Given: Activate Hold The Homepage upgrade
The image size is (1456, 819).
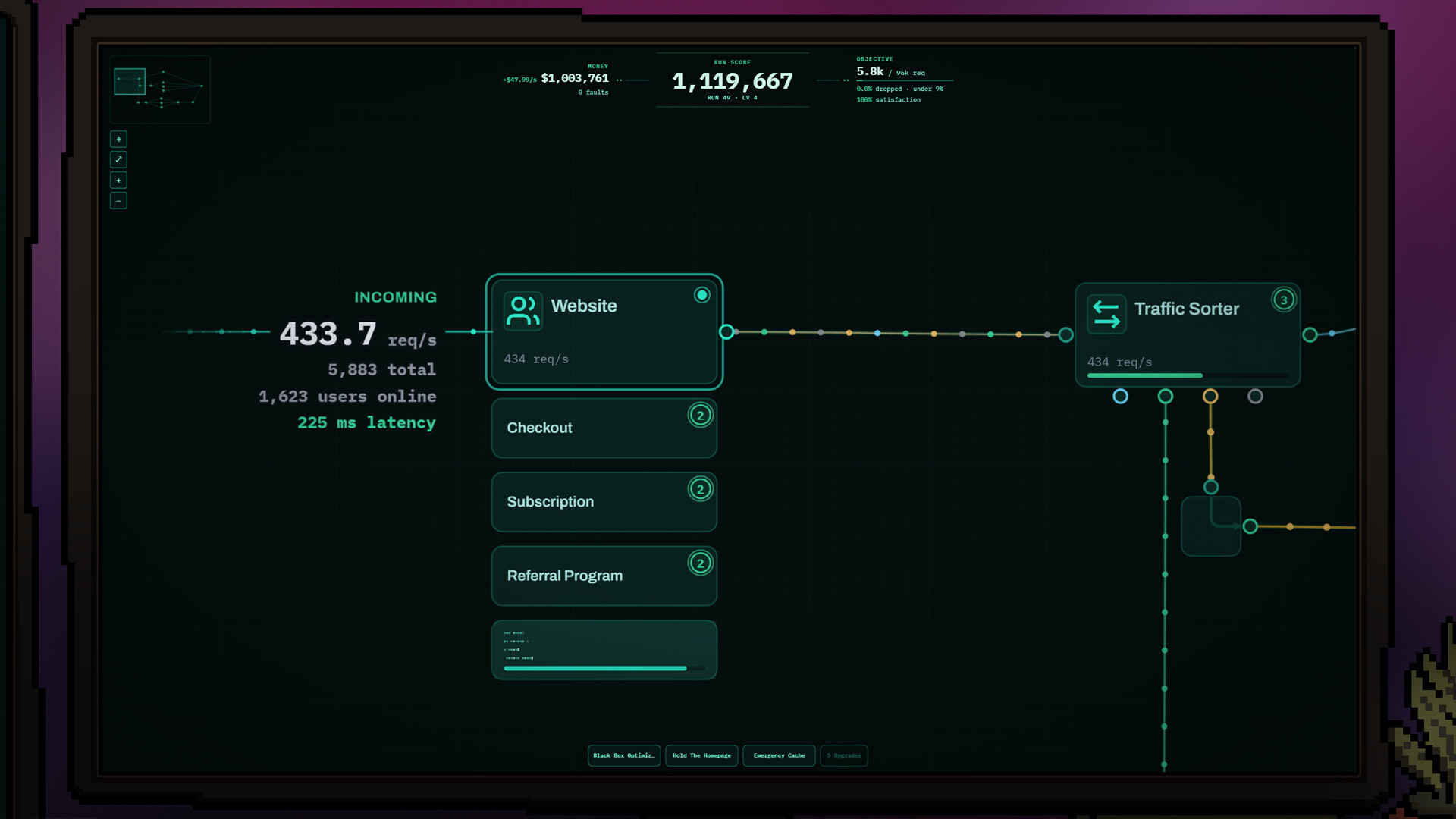Looking at the screenshot, I should (701, 755).
